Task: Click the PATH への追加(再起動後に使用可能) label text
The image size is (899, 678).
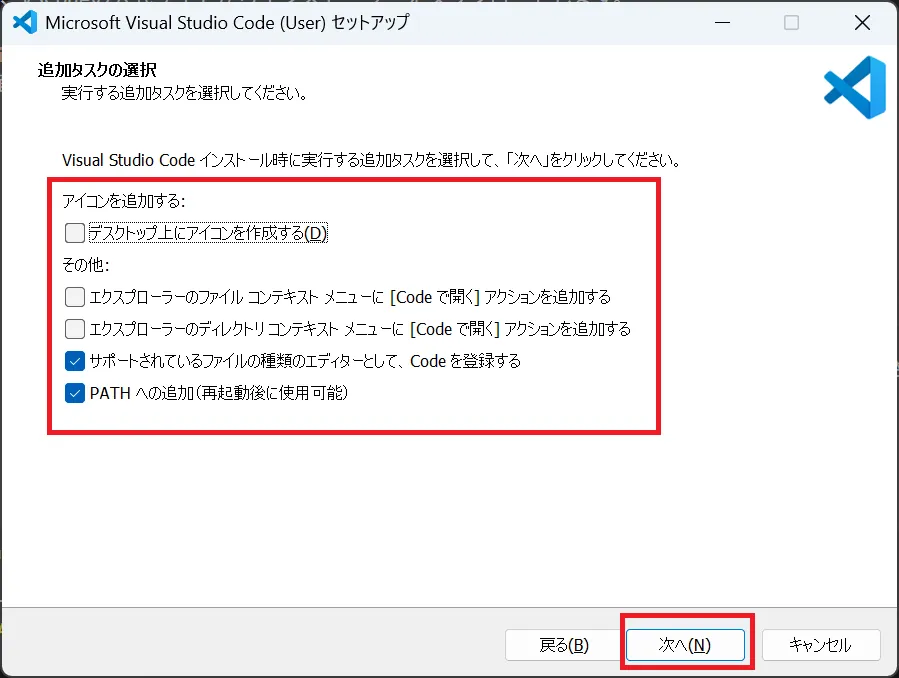Action: (x=219, y=393)
